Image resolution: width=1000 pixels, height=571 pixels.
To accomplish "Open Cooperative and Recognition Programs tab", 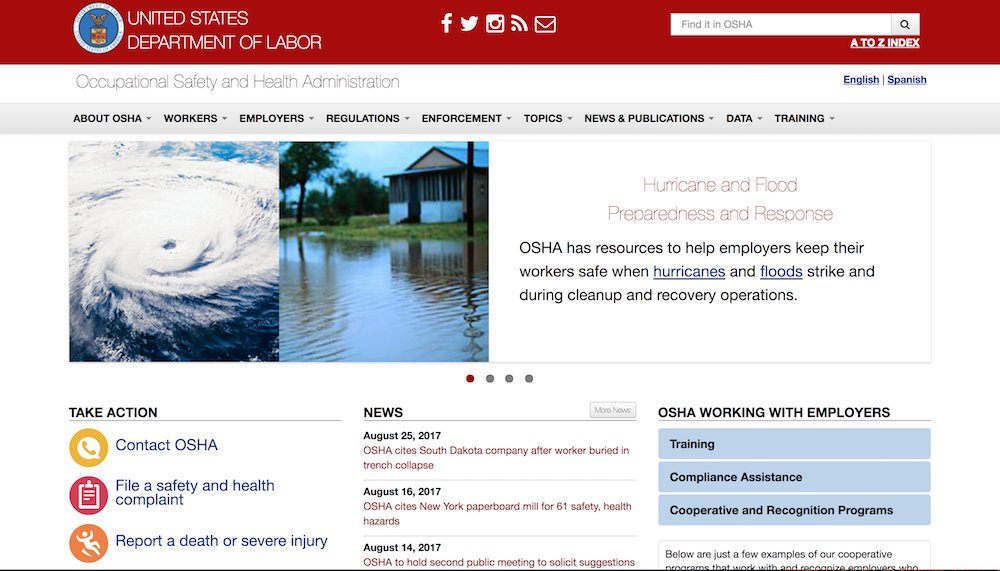I will point(794,510).
